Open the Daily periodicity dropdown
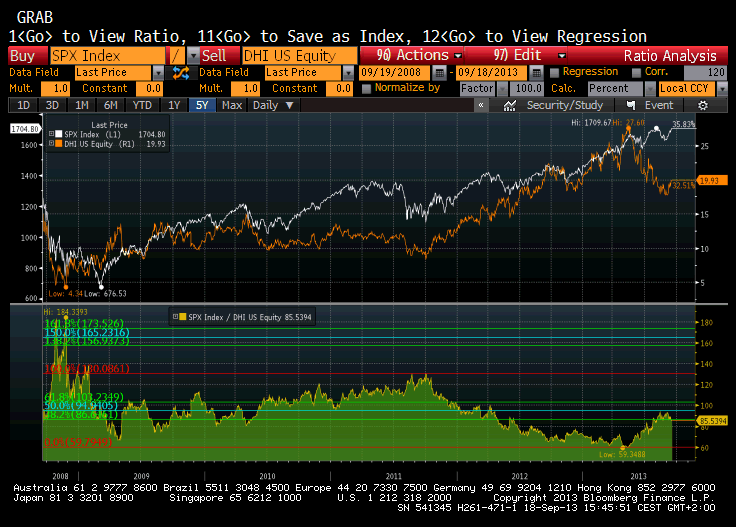The width and height of the screenshot is (736, 527). tap(273, 105)
